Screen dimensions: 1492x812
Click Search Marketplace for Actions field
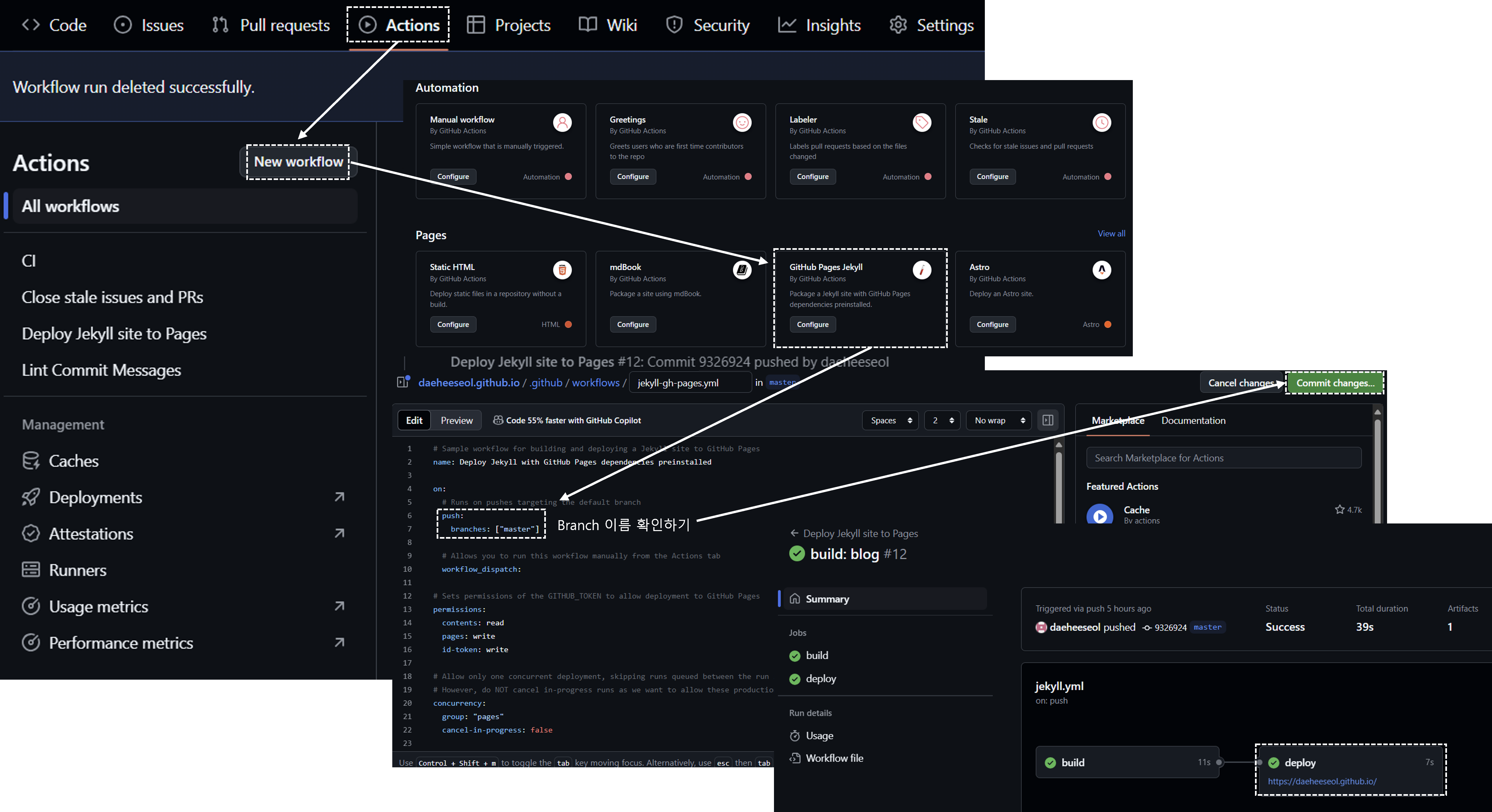point(1223,458)
